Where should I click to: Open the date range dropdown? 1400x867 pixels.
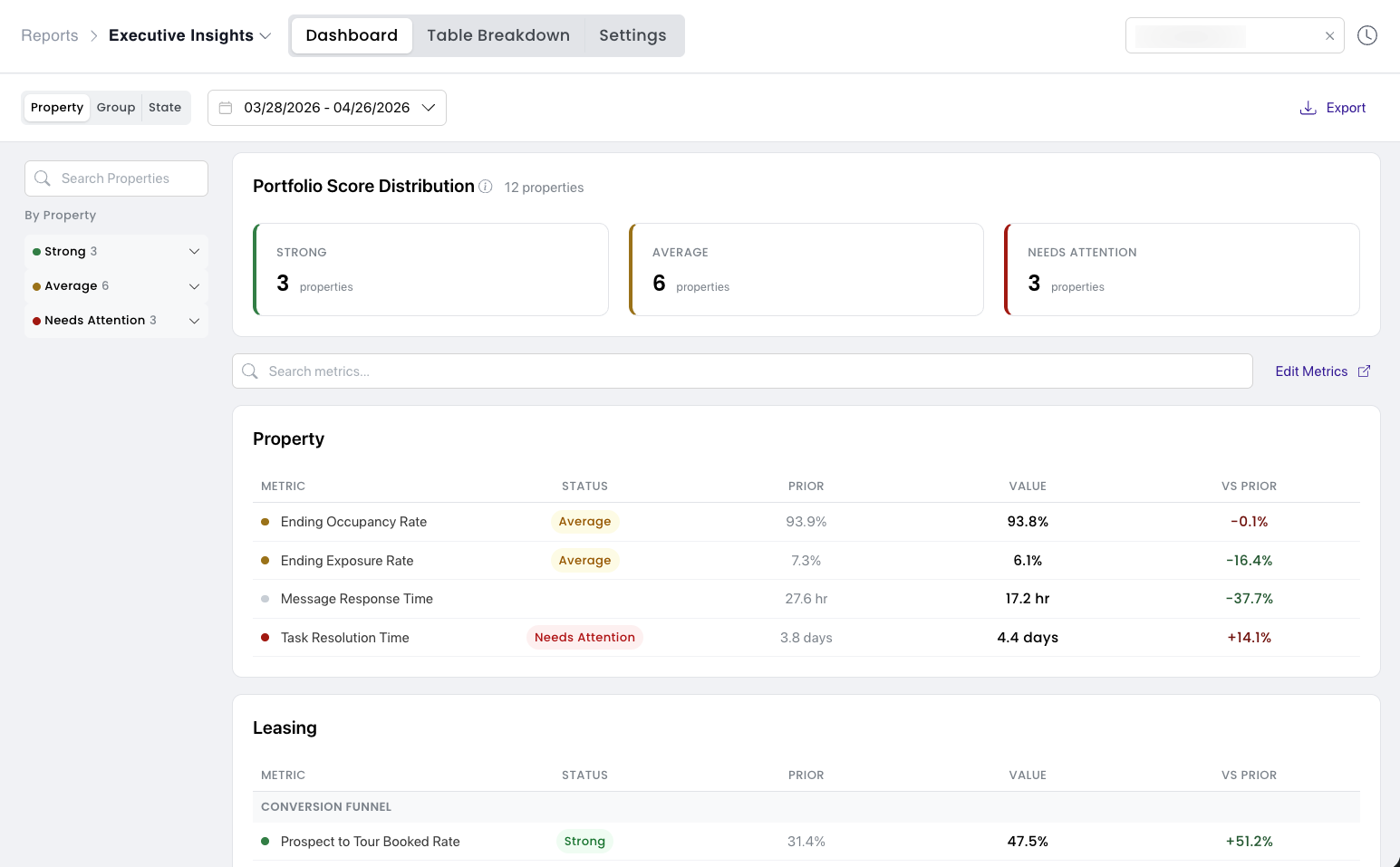coord(327,108)
